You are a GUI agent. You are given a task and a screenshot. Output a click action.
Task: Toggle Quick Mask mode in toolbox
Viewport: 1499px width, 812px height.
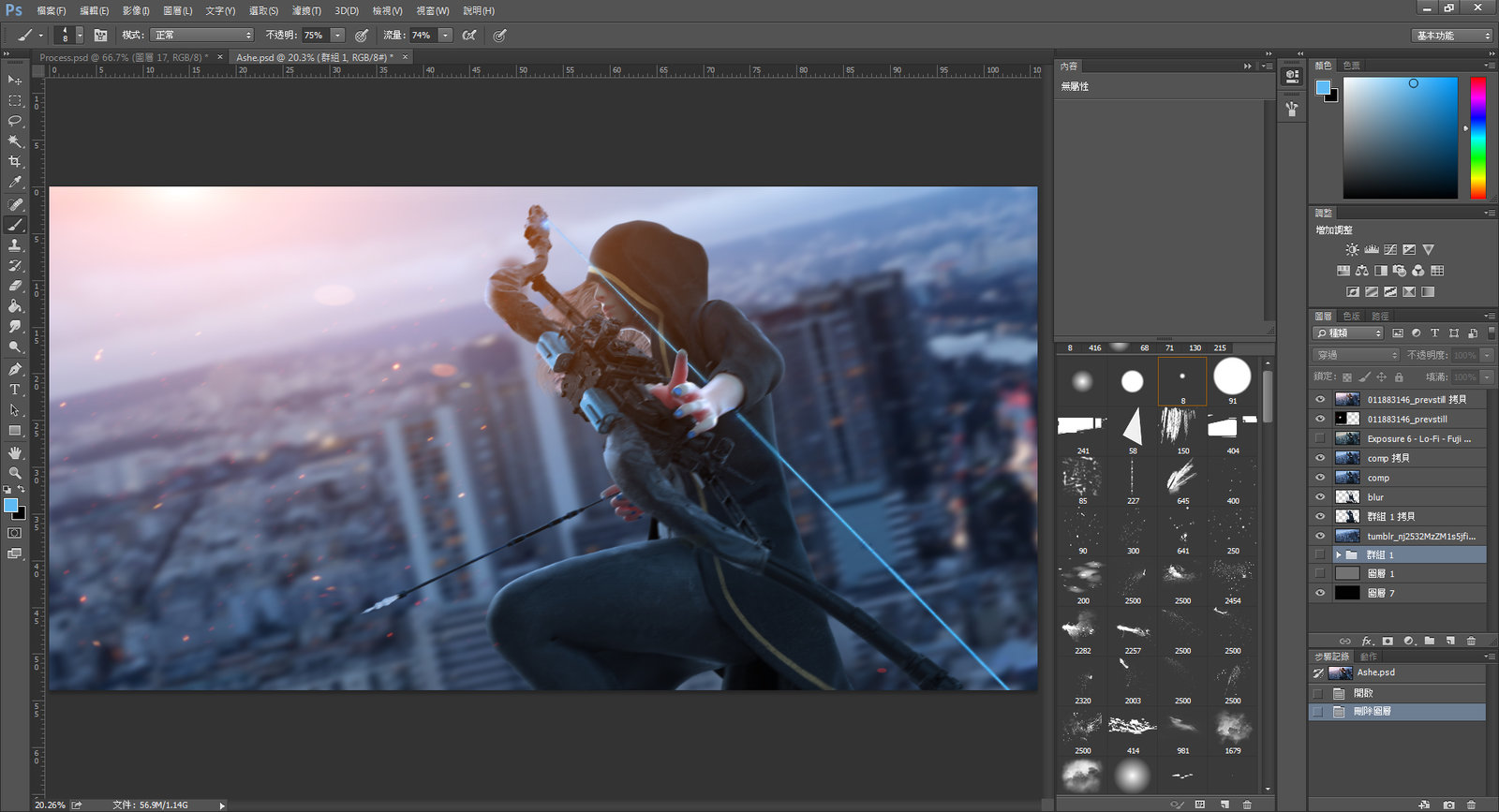click(x=15, y=533)
